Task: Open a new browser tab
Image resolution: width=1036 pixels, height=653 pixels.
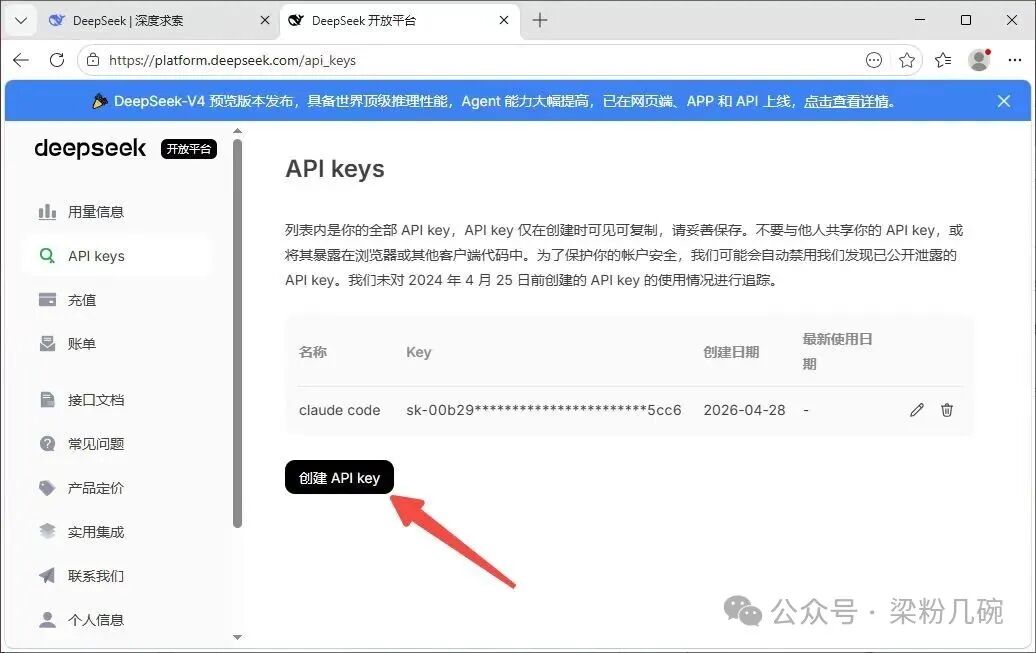Action: [x=540, y=20]
